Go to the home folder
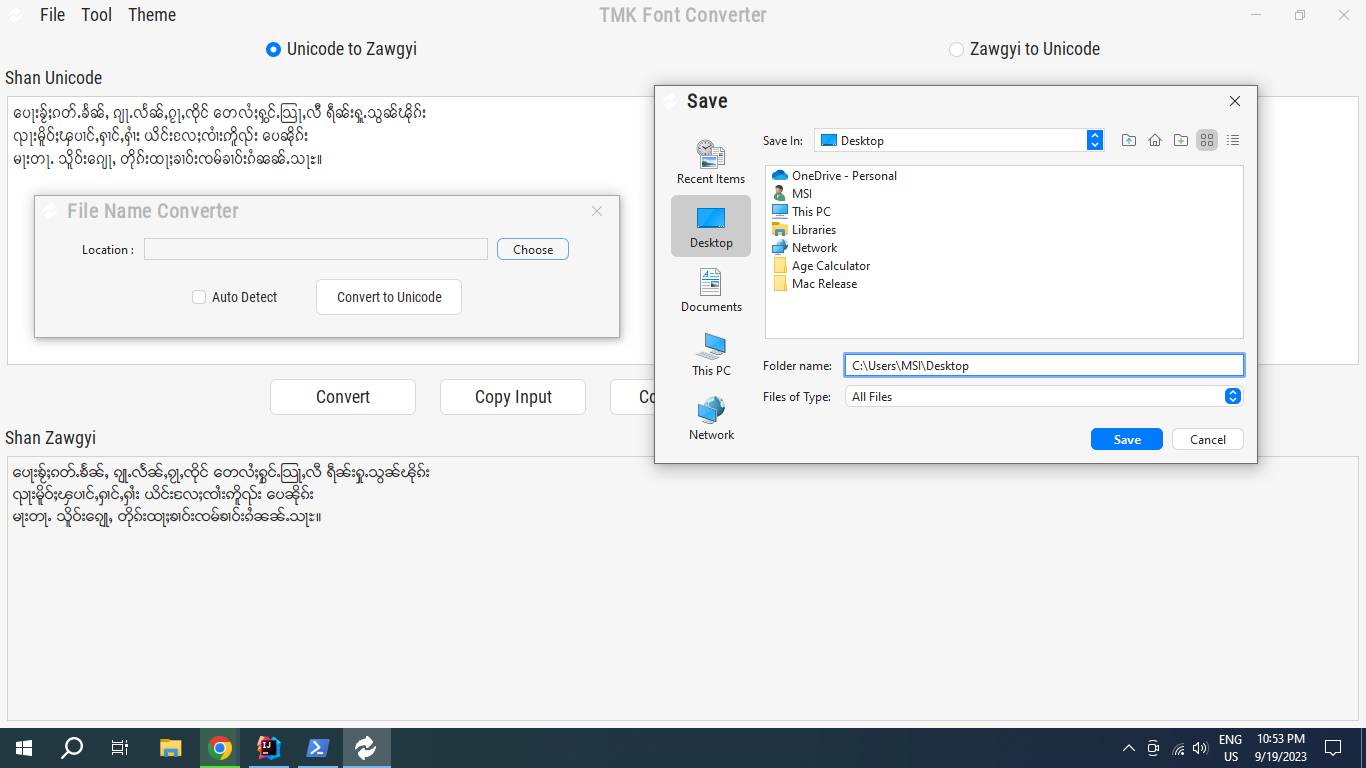This screenshot has height=768, width=1366. point(1155,140)
